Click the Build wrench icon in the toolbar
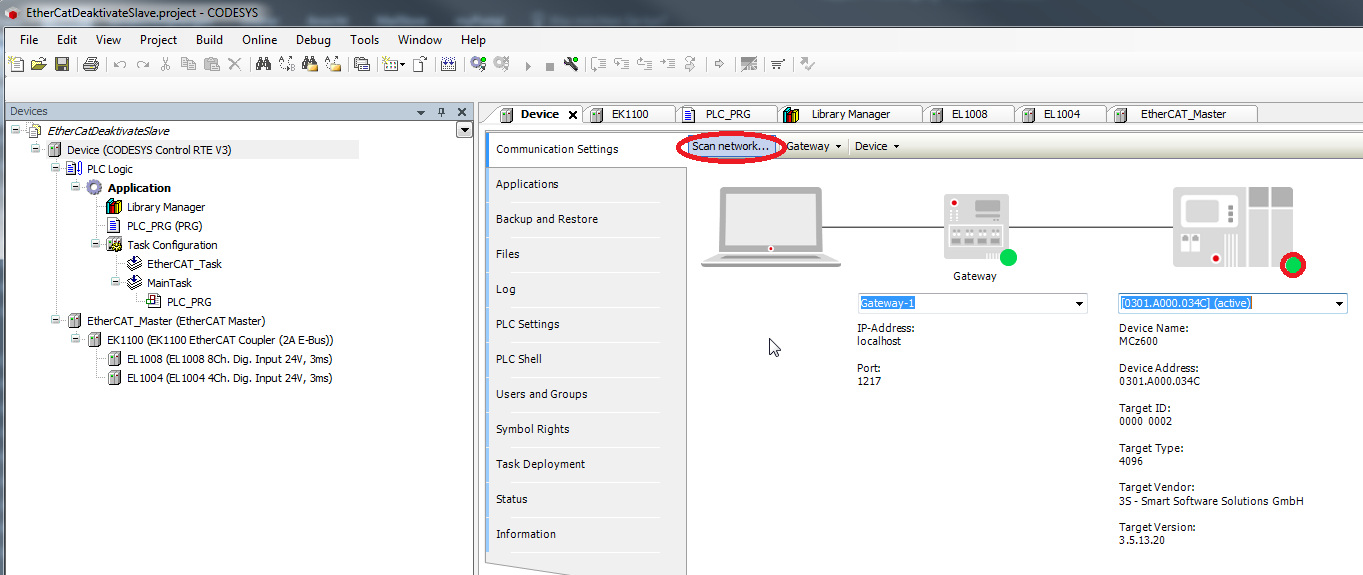This screenshot has width=1363, height=575. pyautogui.click(x=571, y=64)
